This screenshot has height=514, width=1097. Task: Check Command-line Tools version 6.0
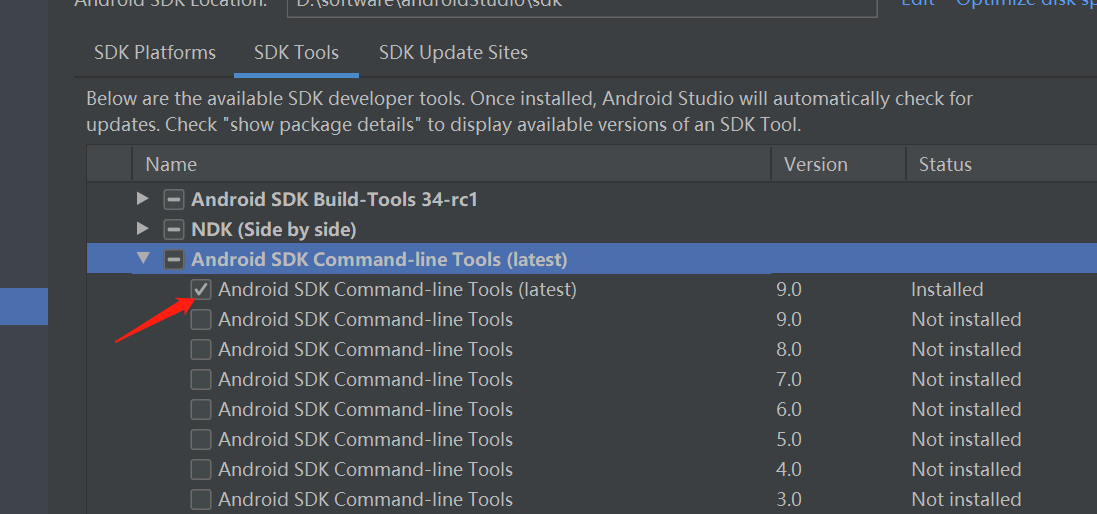pyautogui.click(x=201, y=410)
